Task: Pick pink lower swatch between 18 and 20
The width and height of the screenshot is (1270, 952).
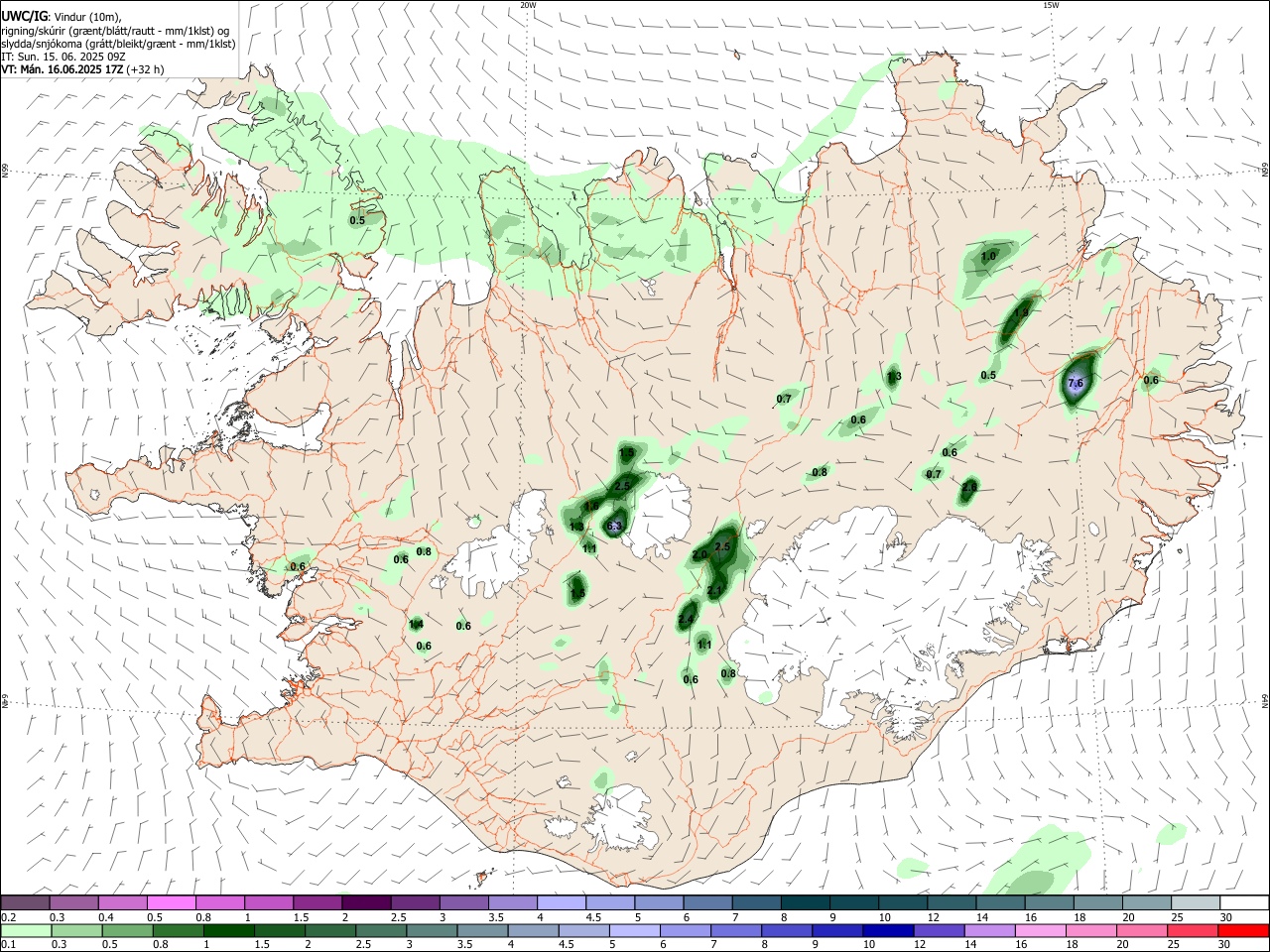Action: 1089,931
